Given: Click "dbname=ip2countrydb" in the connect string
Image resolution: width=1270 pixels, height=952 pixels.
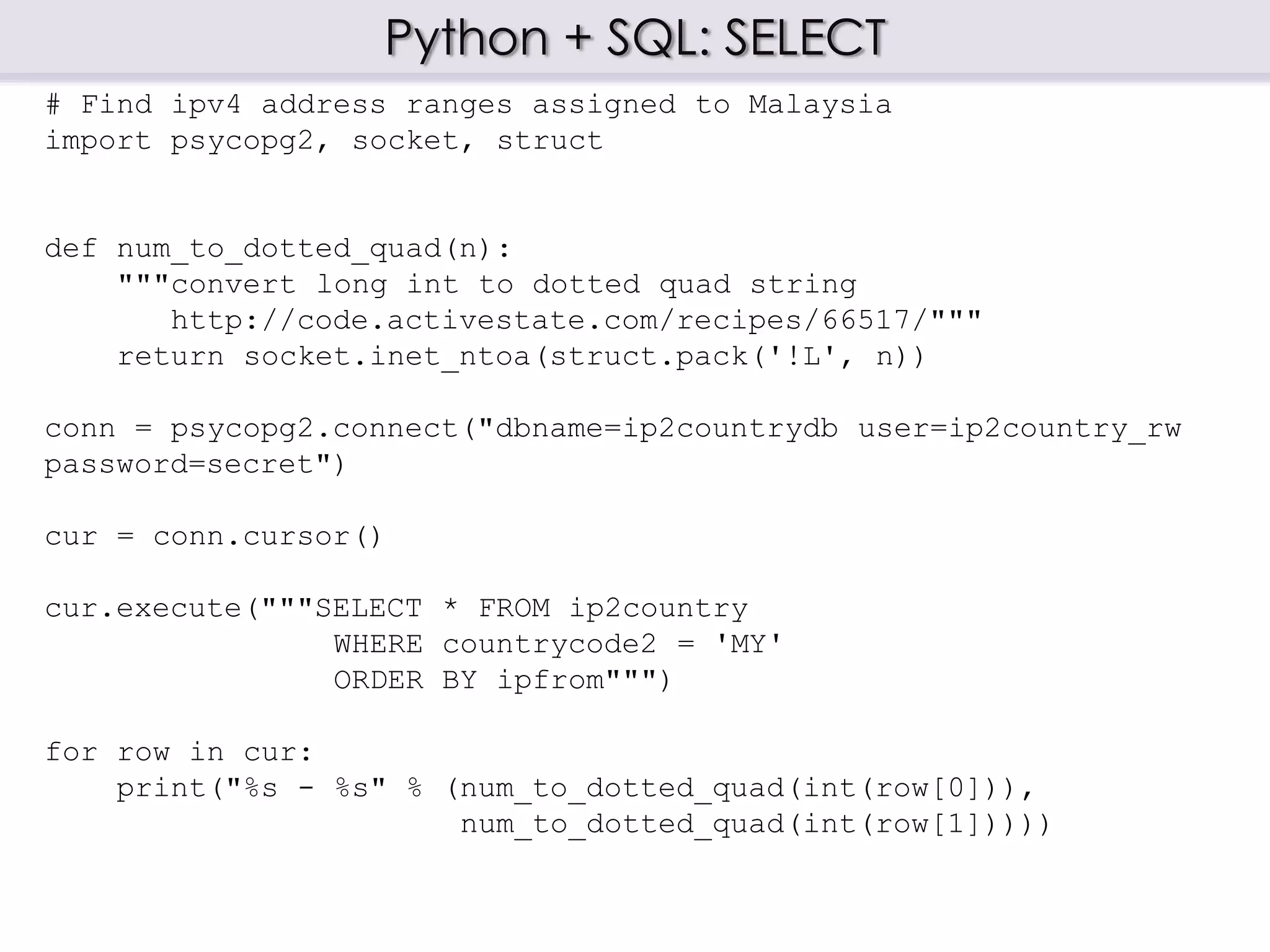Looking at the screenshot, I should (667, 429).
